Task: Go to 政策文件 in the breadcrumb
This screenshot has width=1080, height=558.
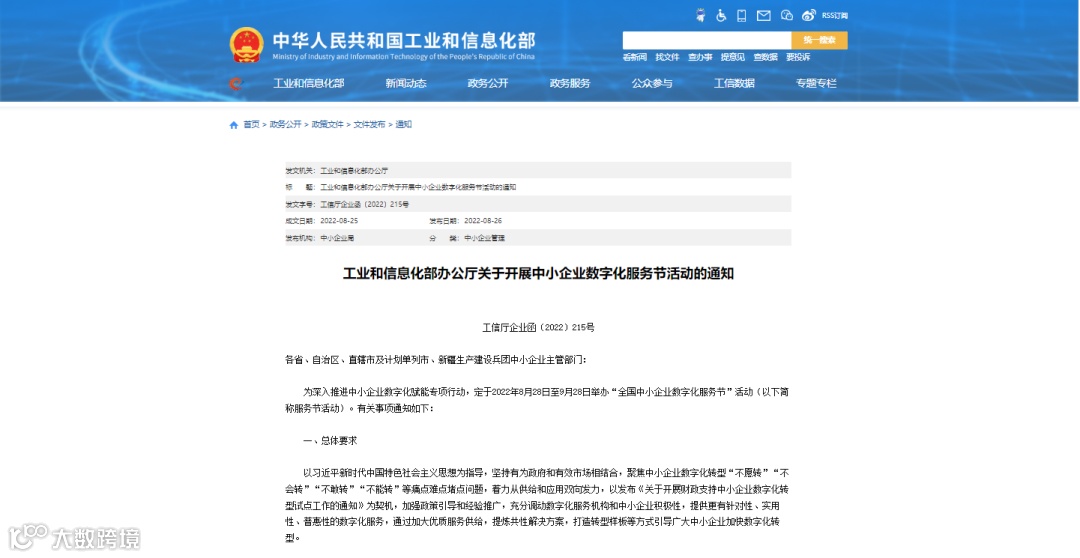Action: (327, 125)
